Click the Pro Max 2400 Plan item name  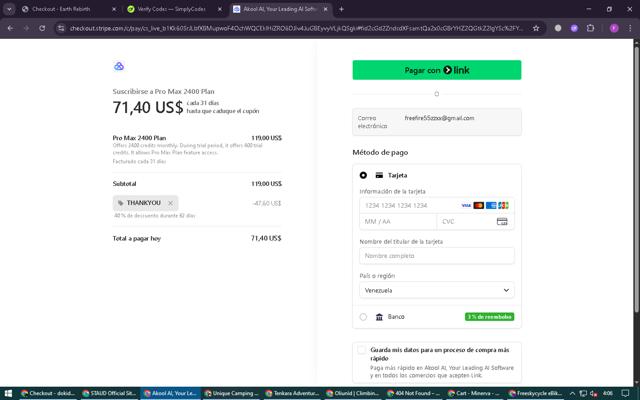139,138
